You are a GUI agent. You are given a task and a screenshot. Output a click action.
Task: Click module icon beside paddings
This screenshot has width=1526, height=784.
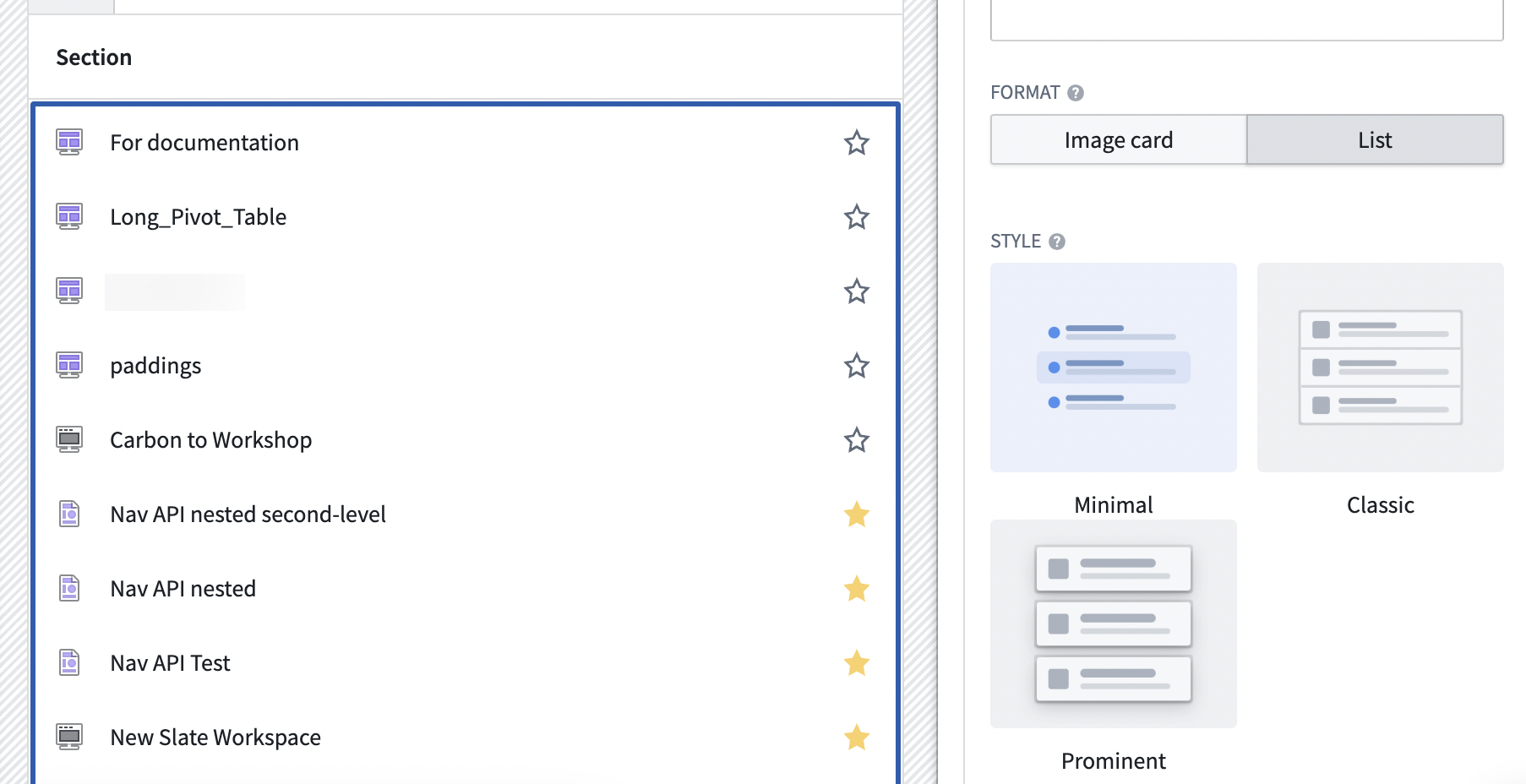point(69,365)
